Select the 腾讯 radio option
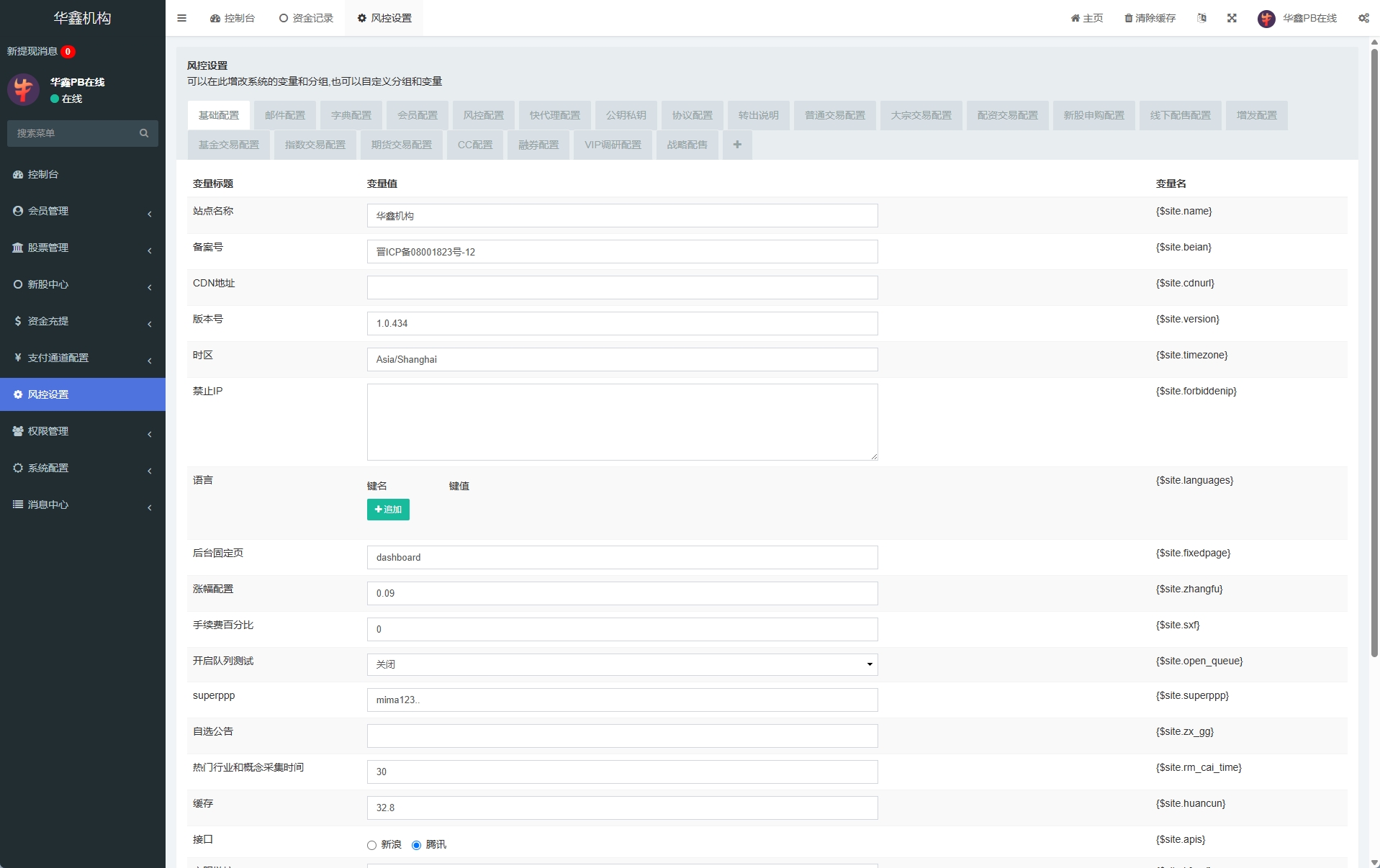 coord(416,845)
